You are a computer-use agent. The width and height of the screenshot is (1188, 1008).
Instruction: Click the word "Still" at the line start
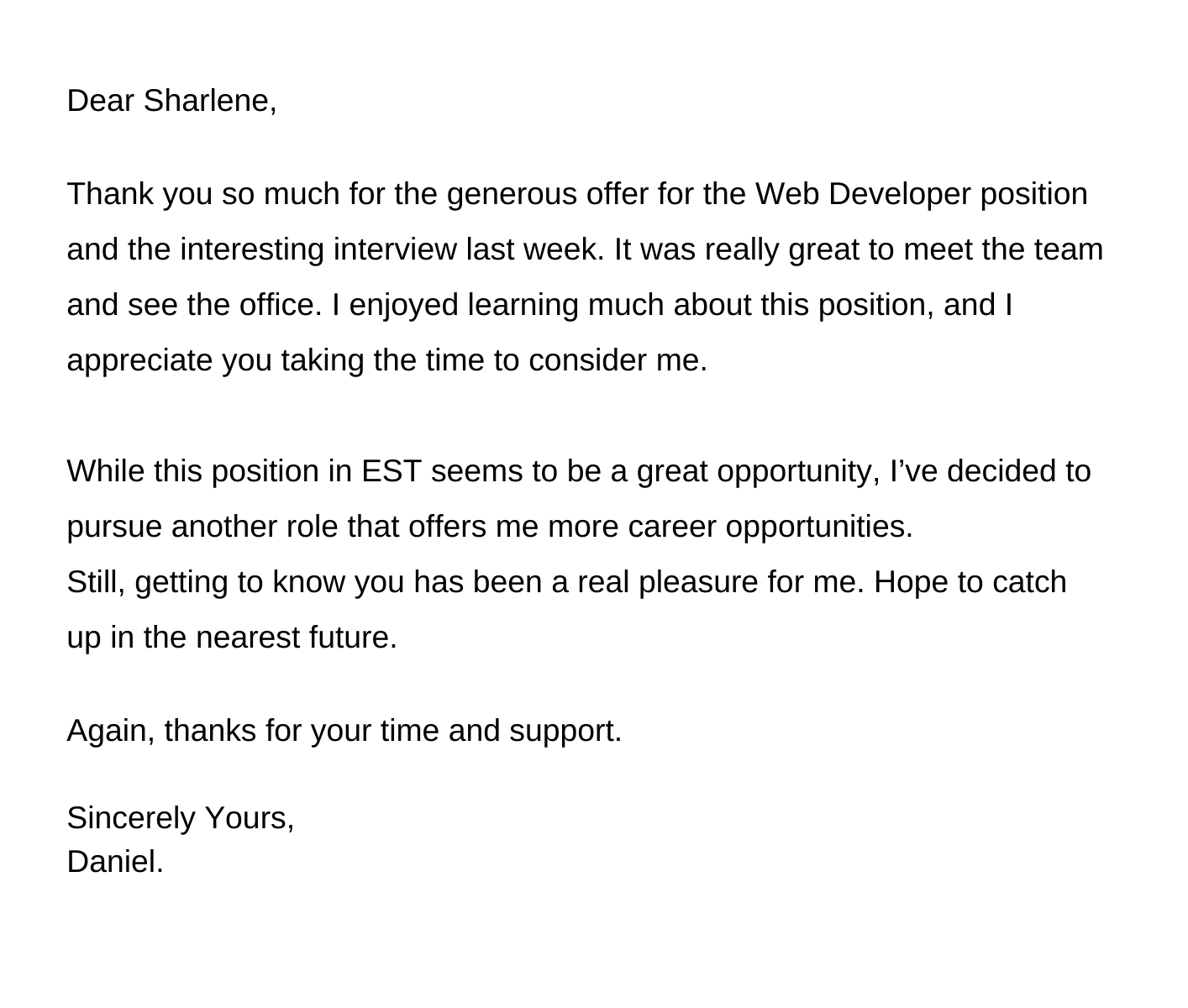pyautogui.click(x=95, y=582)
